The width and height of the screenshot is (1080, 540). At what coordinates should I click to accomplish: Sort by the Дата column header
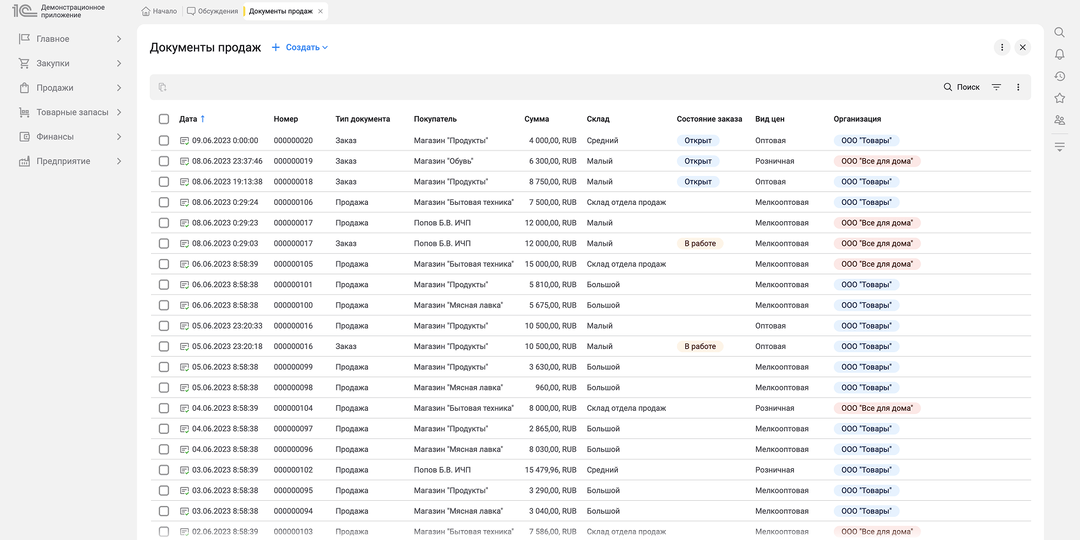click(188, 119)
